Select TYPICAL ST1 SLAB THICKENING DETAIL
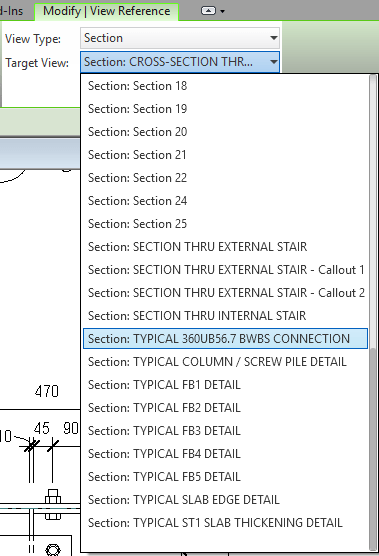Image resolution: width=379 pixels, height=556 pixels. [225, 523]
